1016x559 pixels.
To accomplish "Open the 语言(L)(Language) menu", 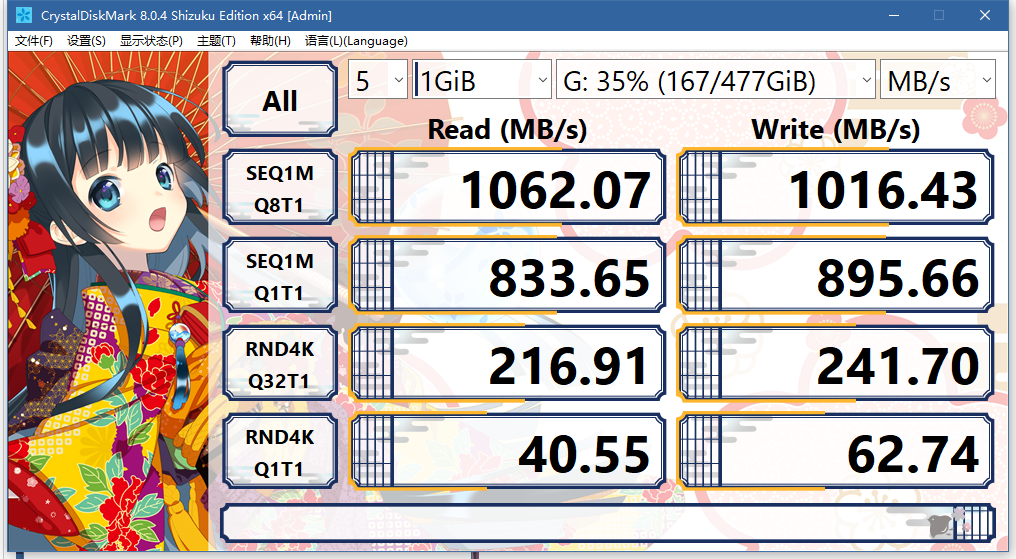I will click(356, 41).
